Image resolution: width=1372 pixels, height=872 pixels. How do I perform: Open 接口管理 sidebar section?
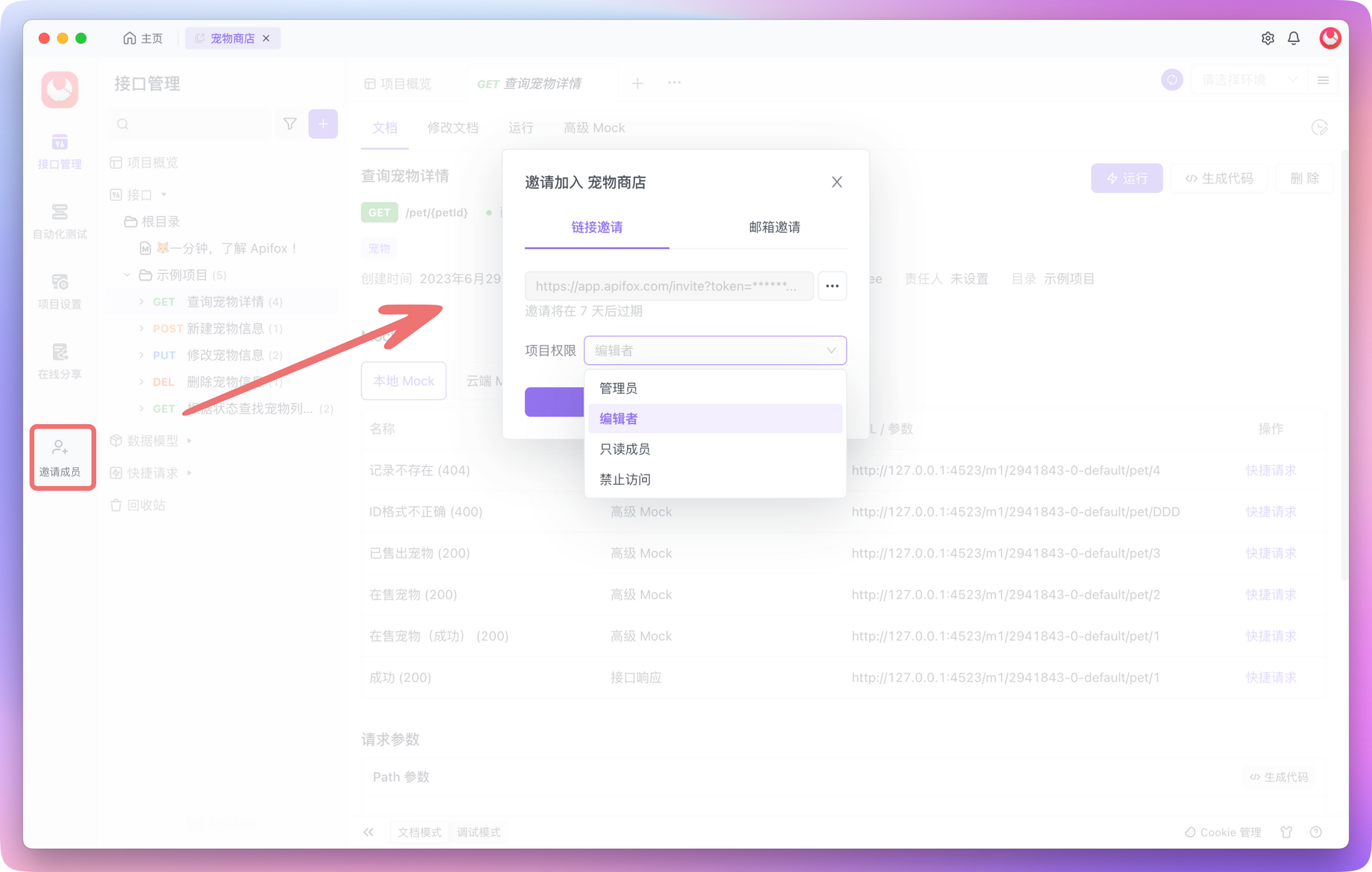(x=60, y=152)
